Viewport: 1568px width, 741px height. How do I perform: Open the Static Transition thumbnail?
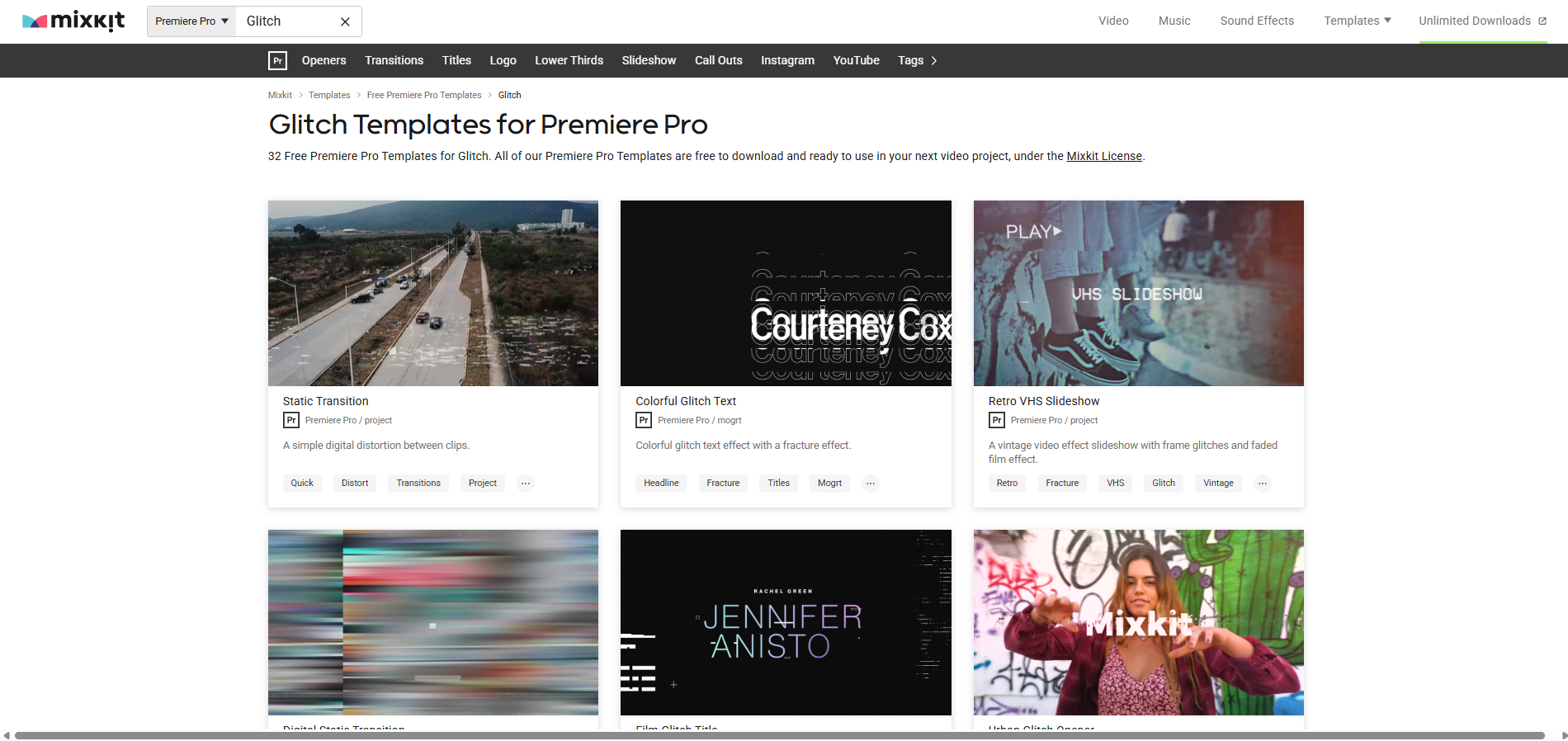(x=433, y=293)
